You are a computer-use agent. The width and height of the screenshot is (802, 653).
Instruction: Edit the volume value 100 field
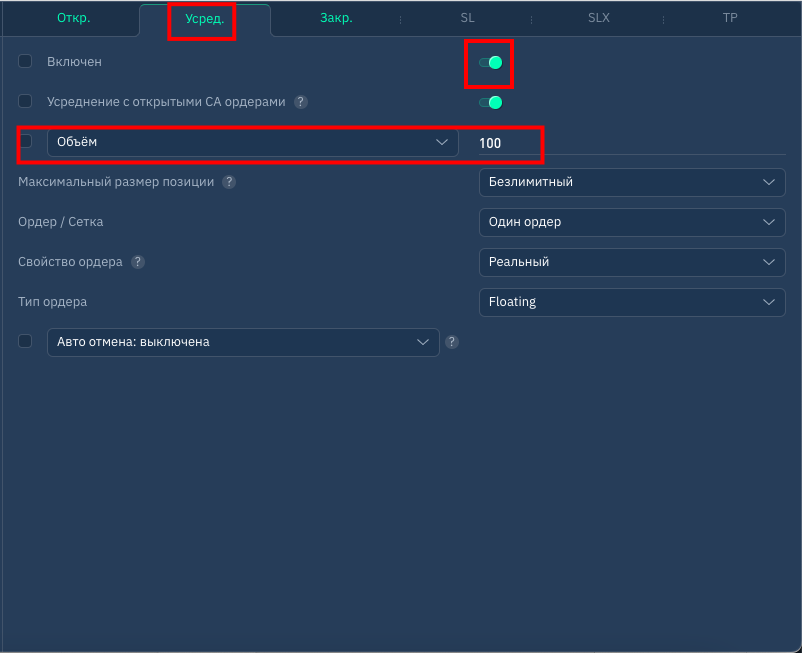click(632, 143)
